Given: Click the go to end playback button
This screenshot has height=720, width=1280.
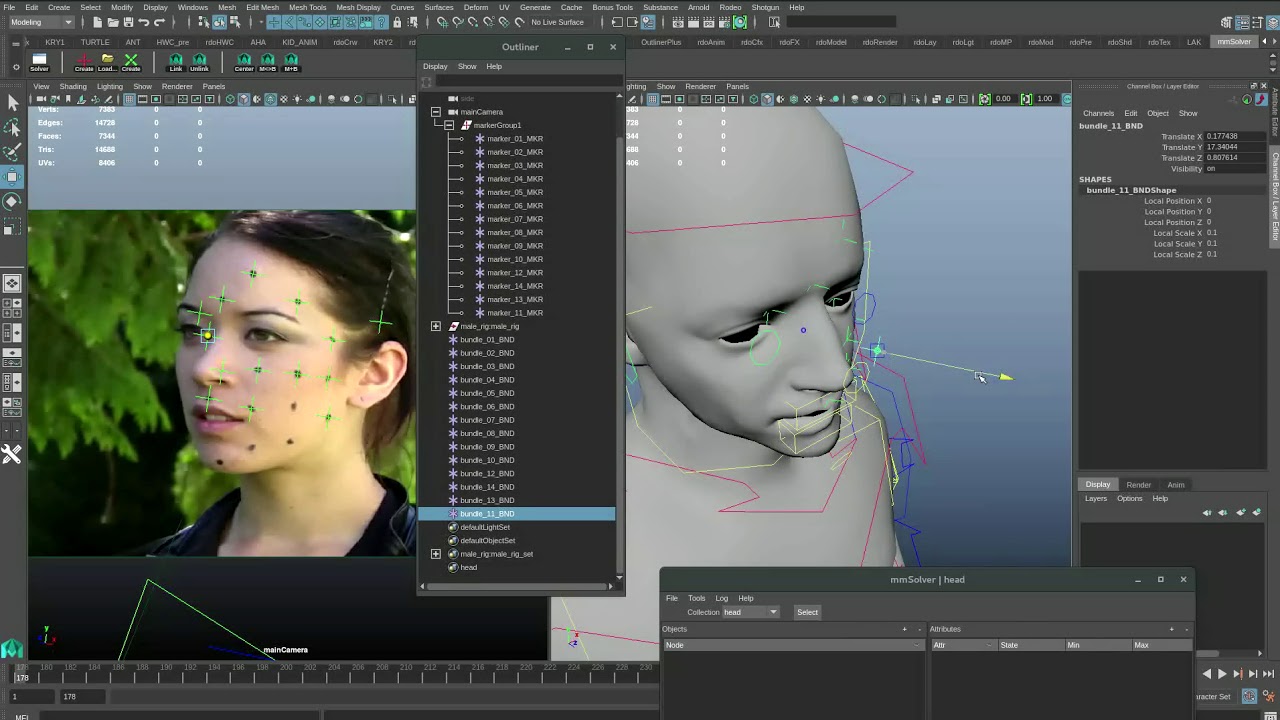Looking at the screenshot, I should pos(1268,674).
